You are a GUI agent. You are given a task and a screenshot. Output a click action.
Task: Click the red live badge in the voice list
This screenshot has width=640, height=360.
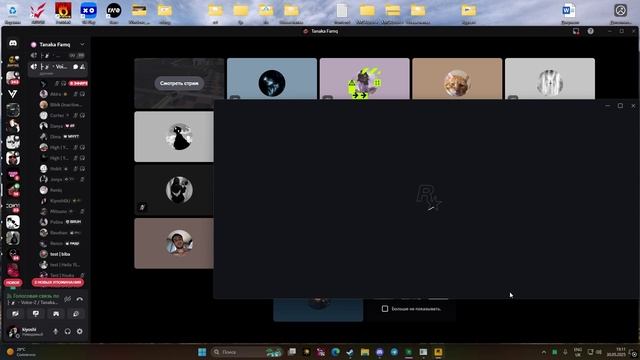(x=78, y=83)
